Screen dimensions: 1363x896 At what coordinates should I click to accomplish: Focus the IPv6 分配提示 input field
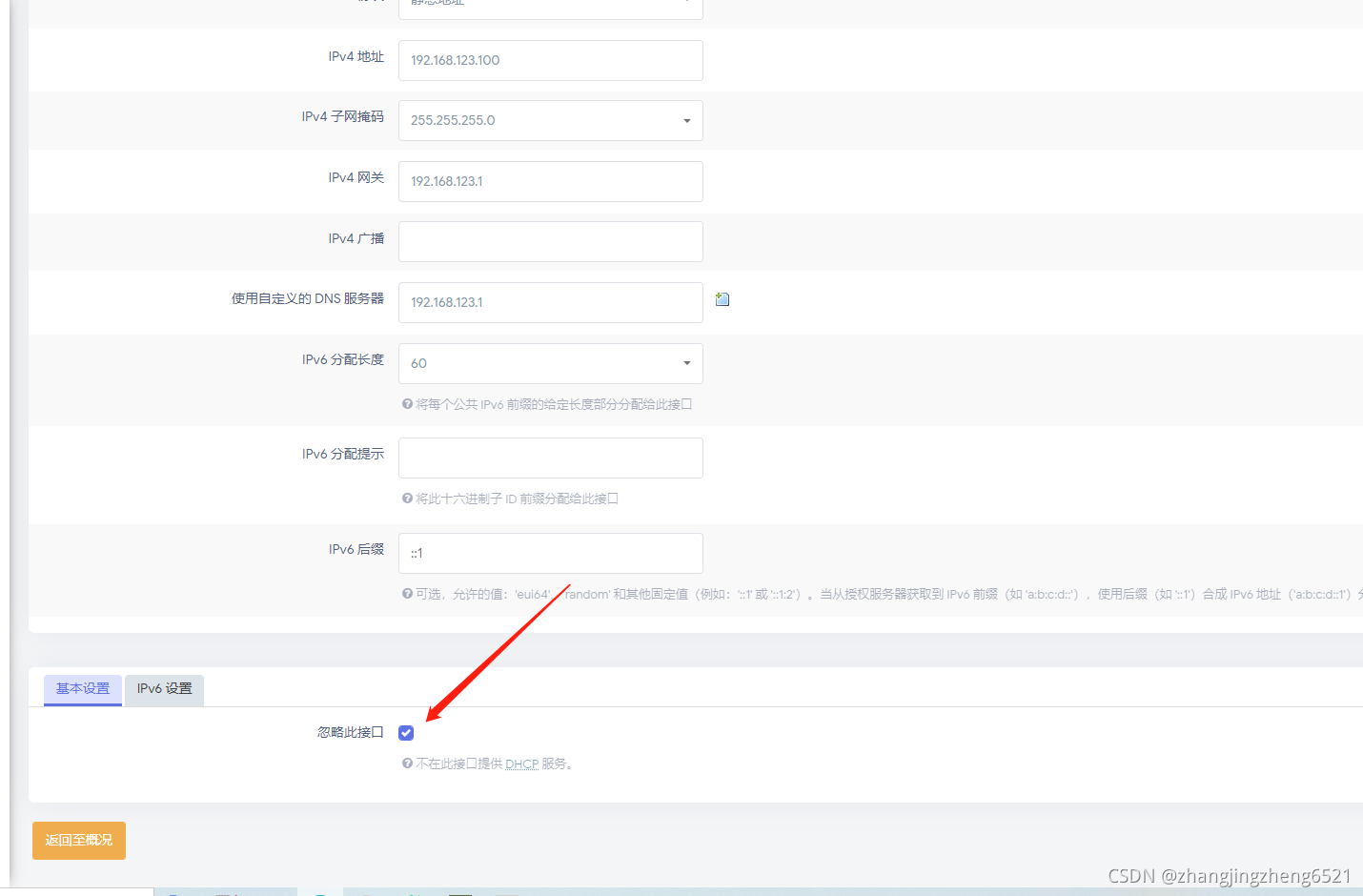(551, 458)
